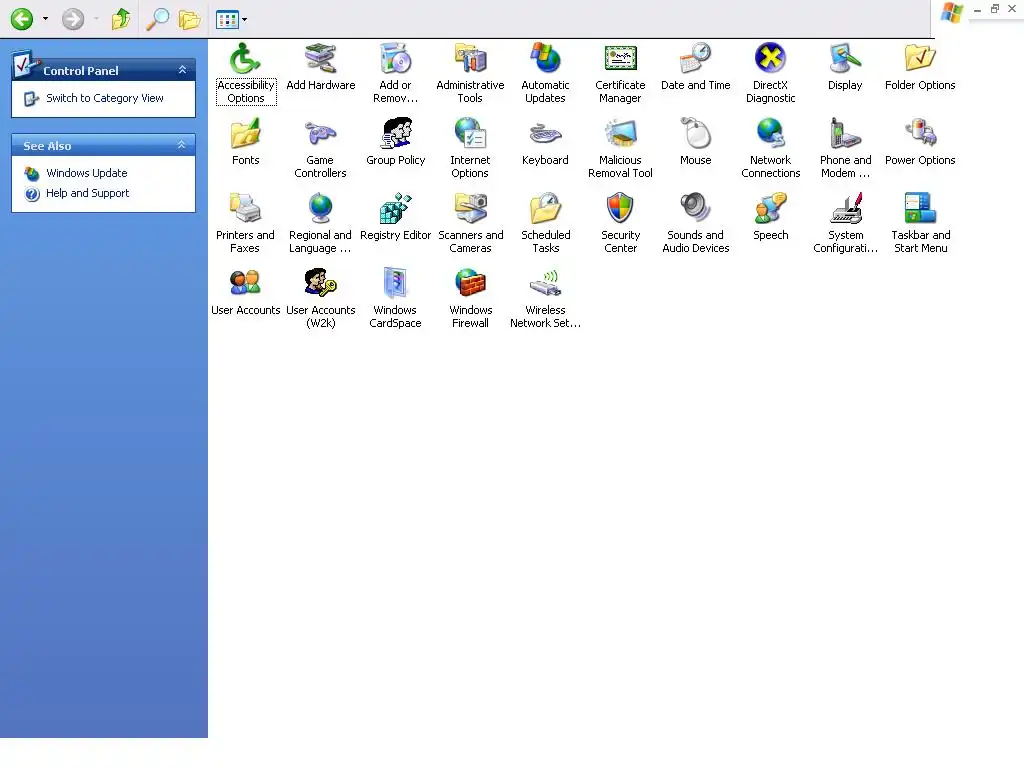This screenshot has height=768, width=1024.
Task: Toggle the Folders pane button
Action: click(189, 19)
